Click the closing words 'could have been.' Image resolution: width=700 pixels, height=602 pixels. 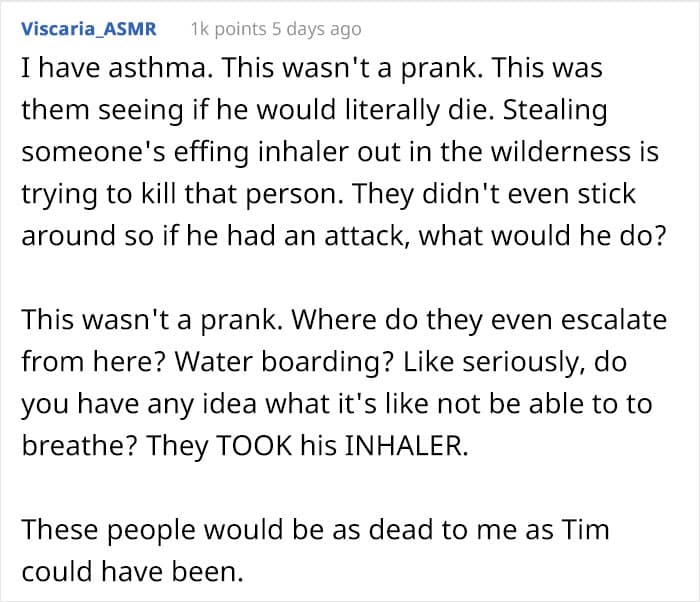pos(133,572)
